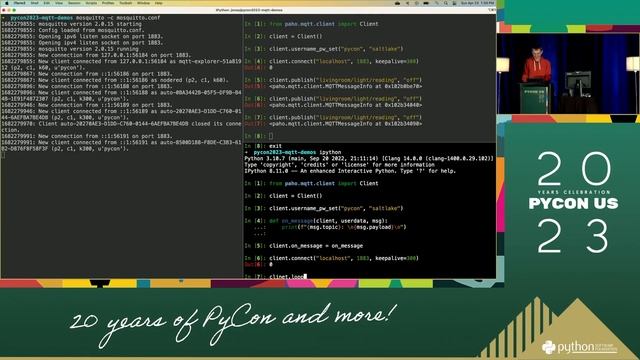Click log line mentioning 'nodered' client
Viewport: 640px width, 360px height.
pyautogui.click(x=115, y=80)
